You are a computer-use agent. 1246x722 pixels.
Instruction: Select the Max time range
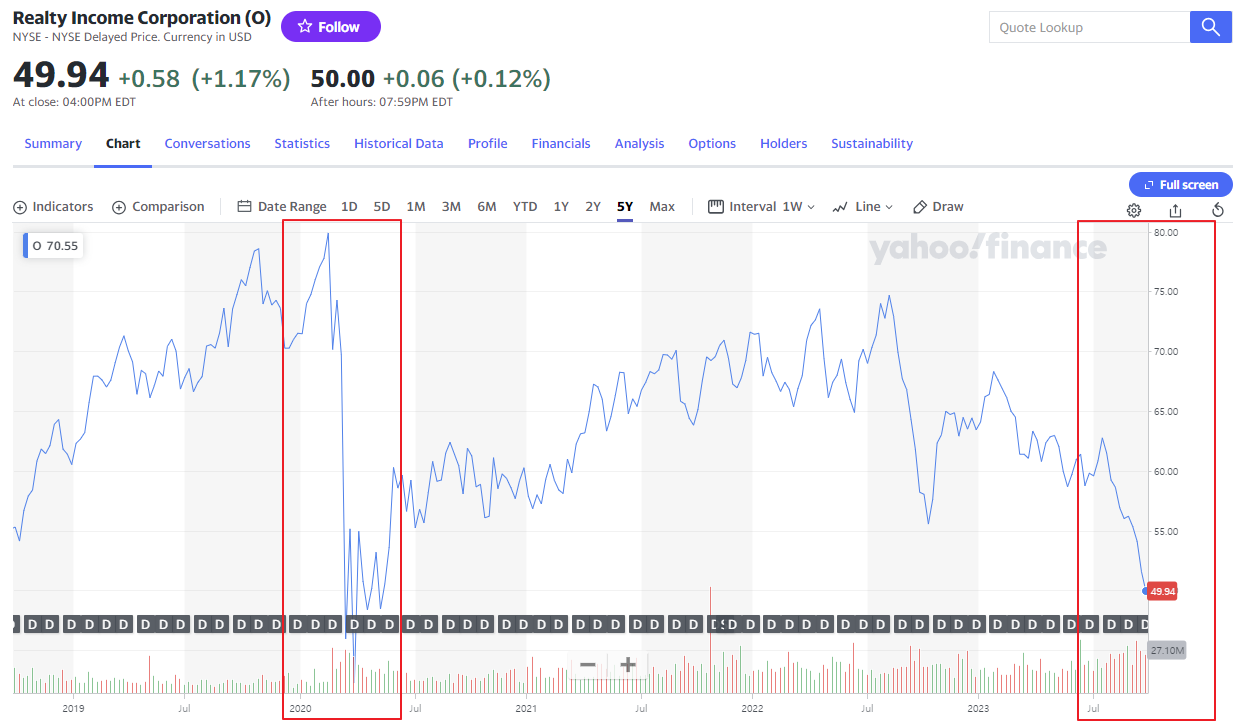coord(662,206)
